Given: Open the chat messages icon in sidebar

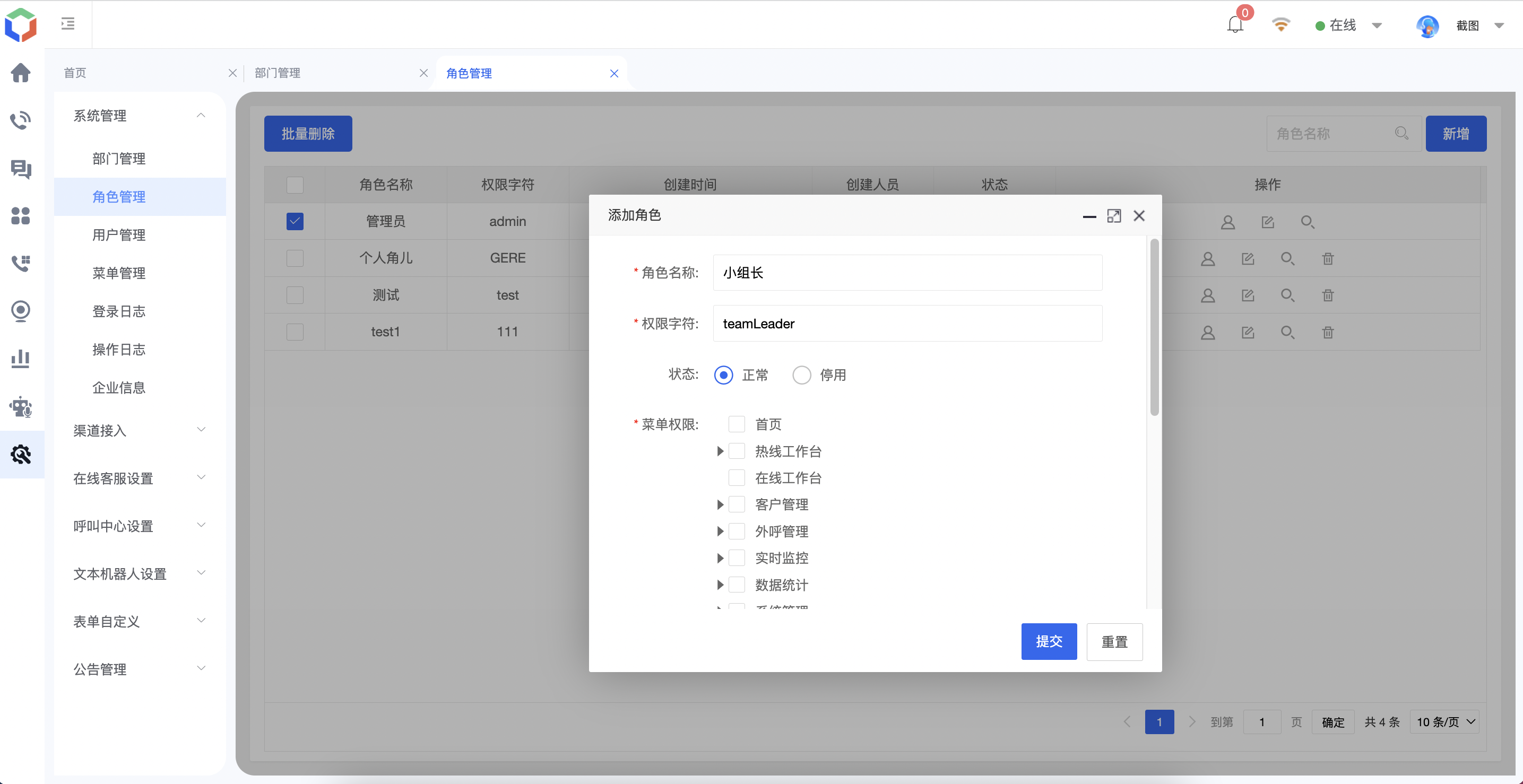Looking at the screenshot, I should pyautogui.click(x=21, y=169).
